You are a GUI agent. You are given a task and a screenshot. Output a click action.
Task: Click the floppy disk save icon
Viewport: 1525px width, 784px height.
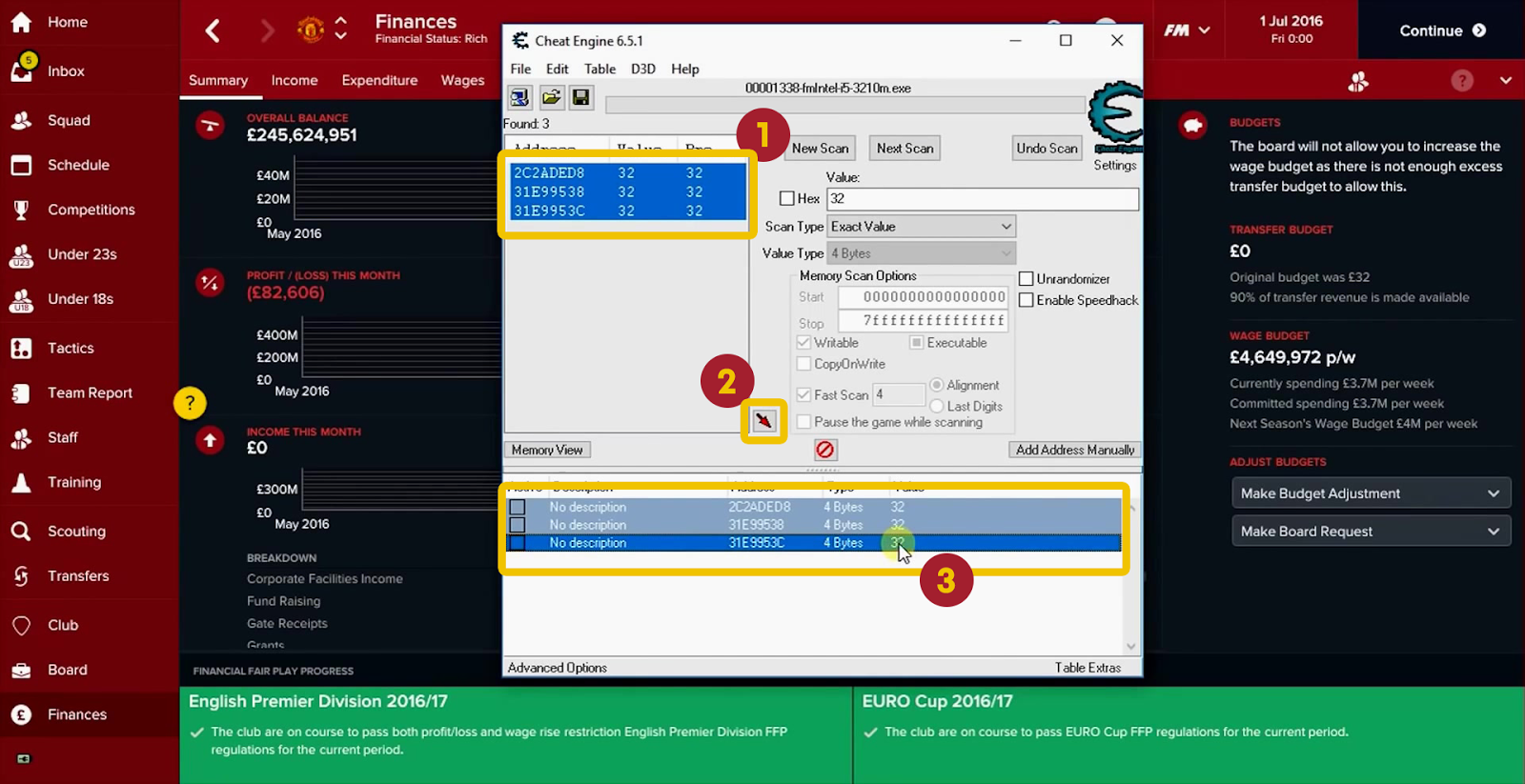[x=581, y=97]
